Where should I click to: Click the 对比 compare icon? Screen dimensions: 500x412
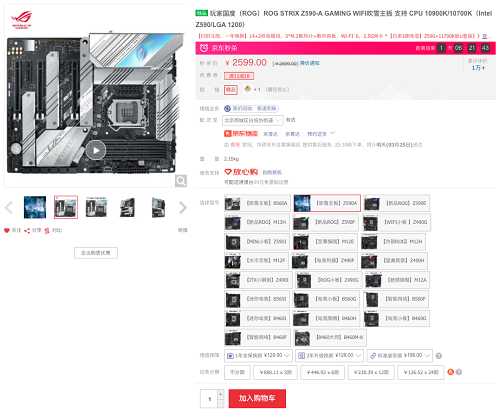tap(47, 230)
